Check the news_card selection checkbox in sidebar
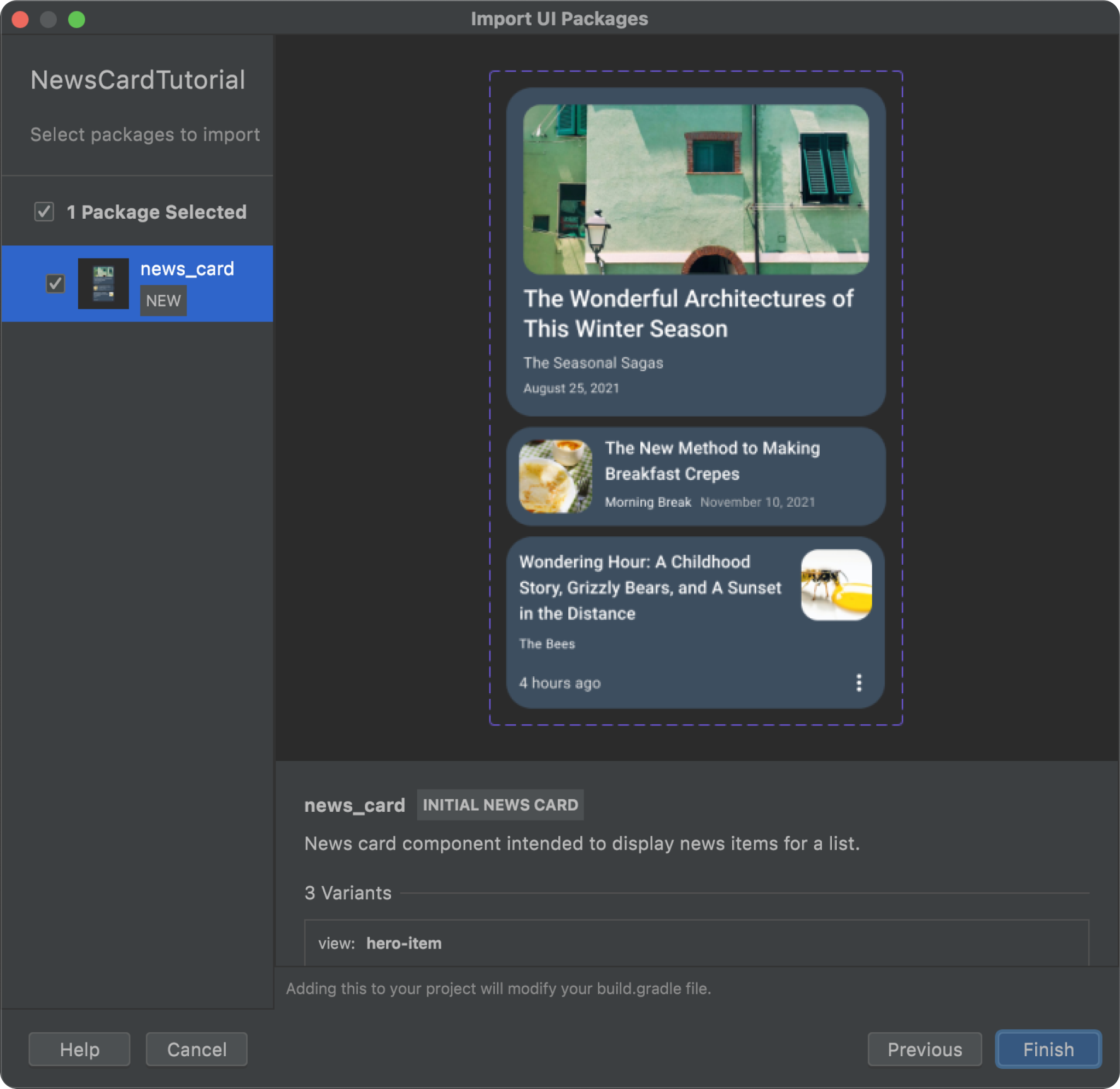This screenshot has width=1120, height=1089. pyautogui.click(x=54, y=282)
